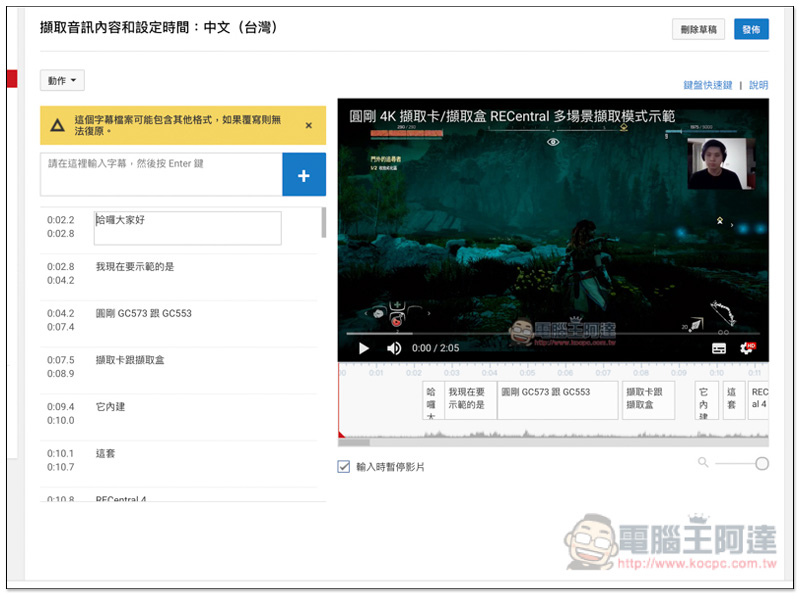Click the audio waveform under timeline
Image resolution: width=800 pixels, height=596 pixels.
553,434
